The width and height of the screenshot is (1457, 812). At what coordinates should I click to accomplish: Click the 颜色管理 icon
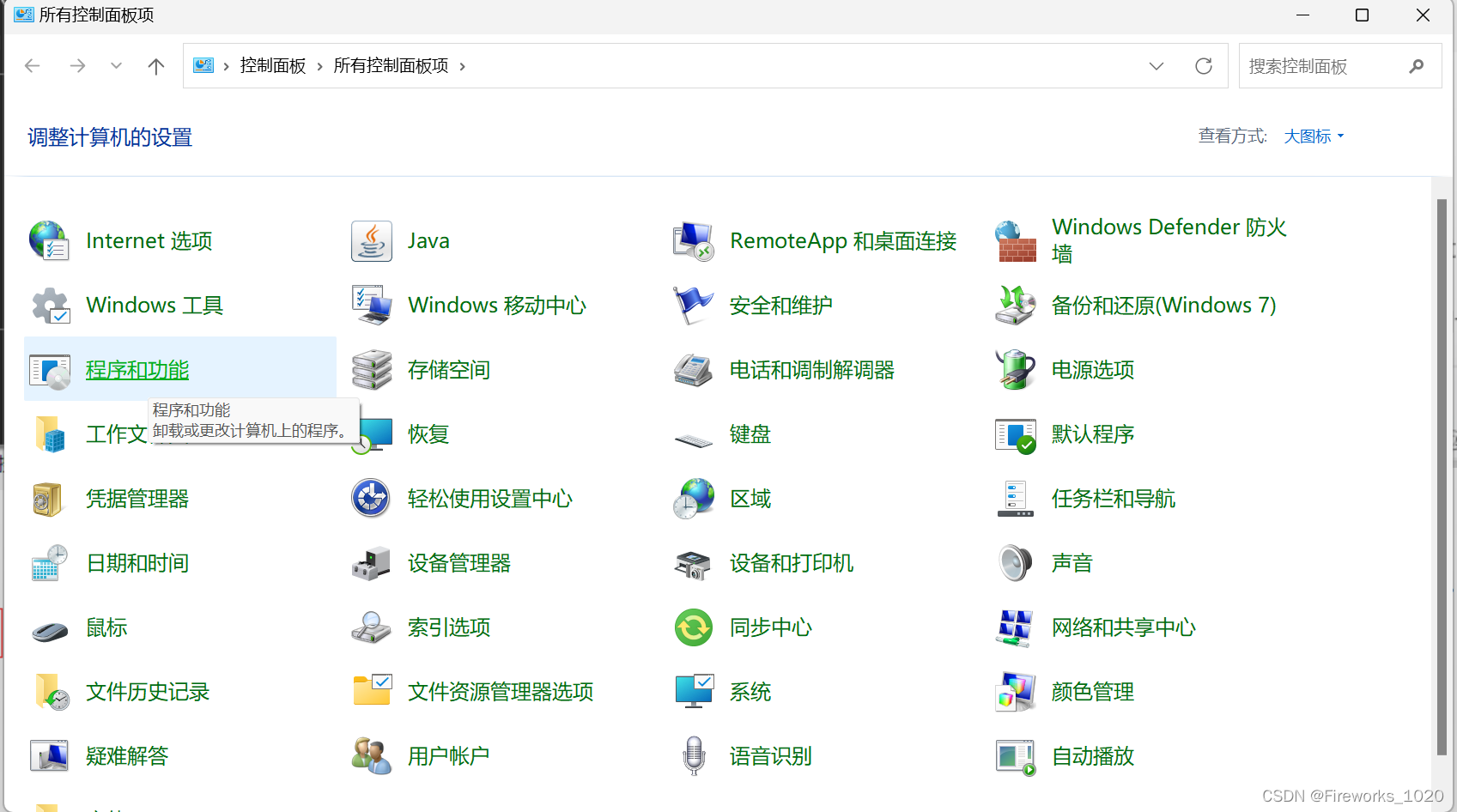click(x=1016, y=692)
